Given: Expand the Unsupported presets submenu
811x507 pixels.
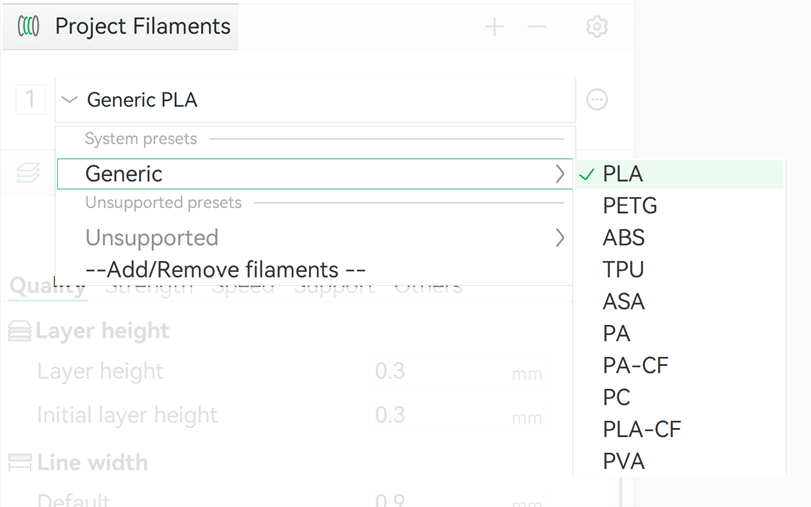Looking at the screenshot, I should point(314,238).
